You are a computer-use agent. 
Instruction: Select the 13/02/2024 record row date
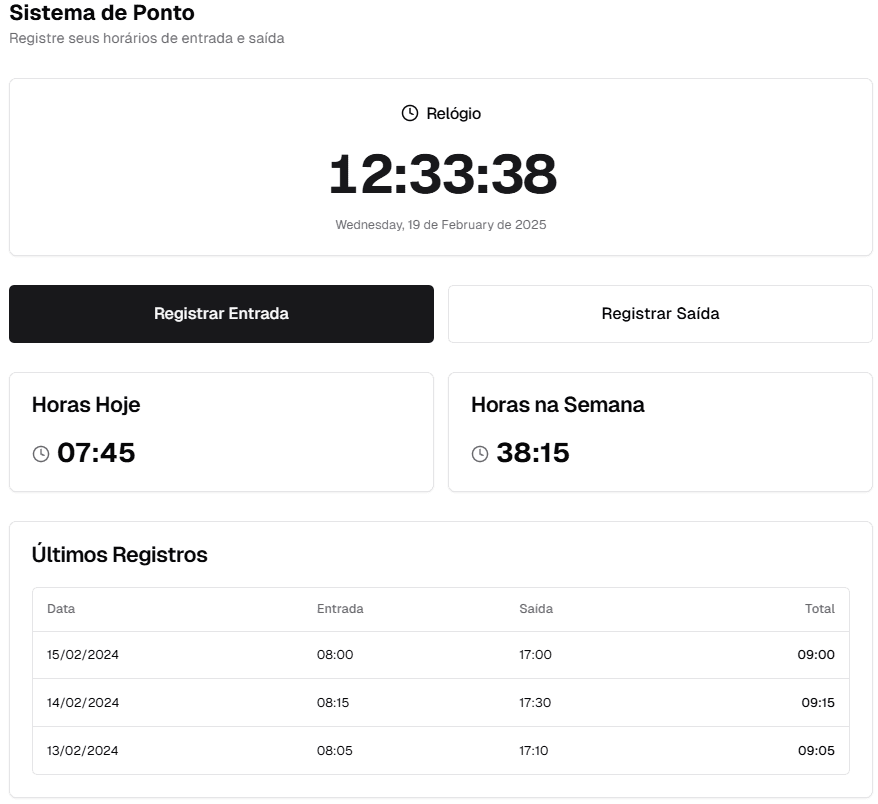click(83, 751)
